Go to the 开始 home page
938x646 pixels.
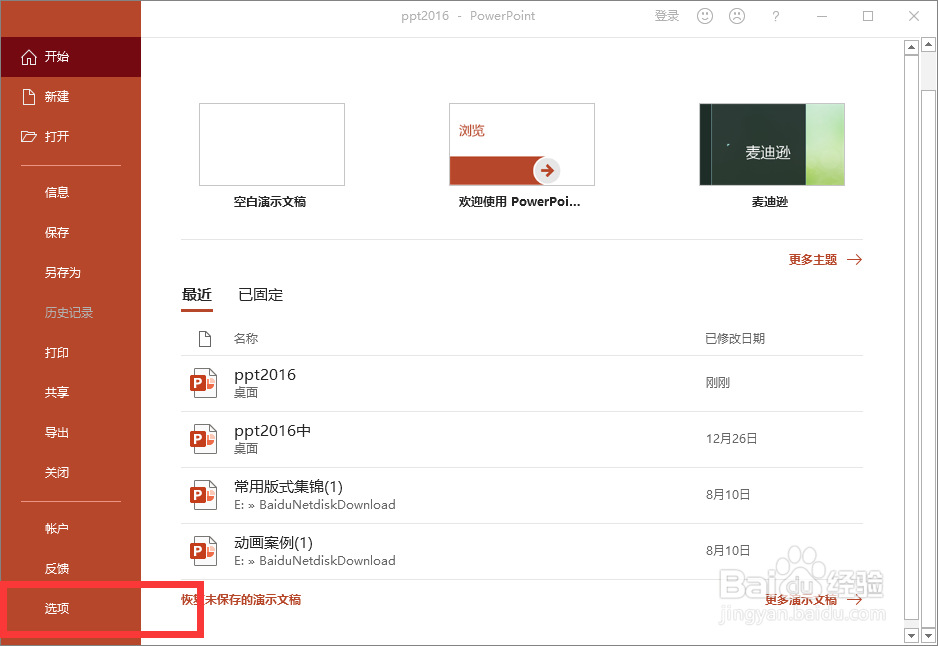click(x=71, y=57)
